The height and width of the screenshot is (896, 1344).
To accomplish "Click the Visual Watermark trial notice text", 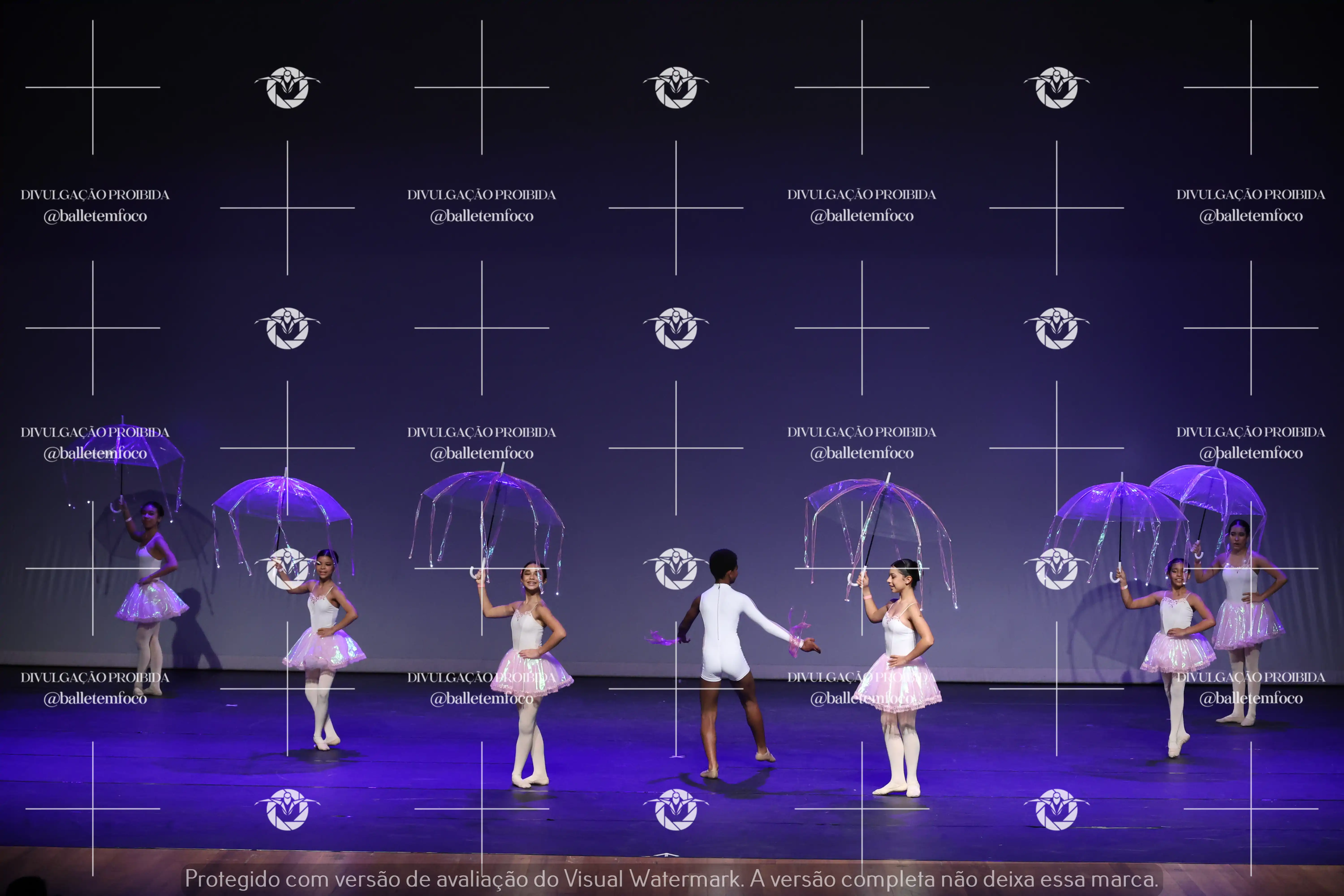I will coord(671,879).
